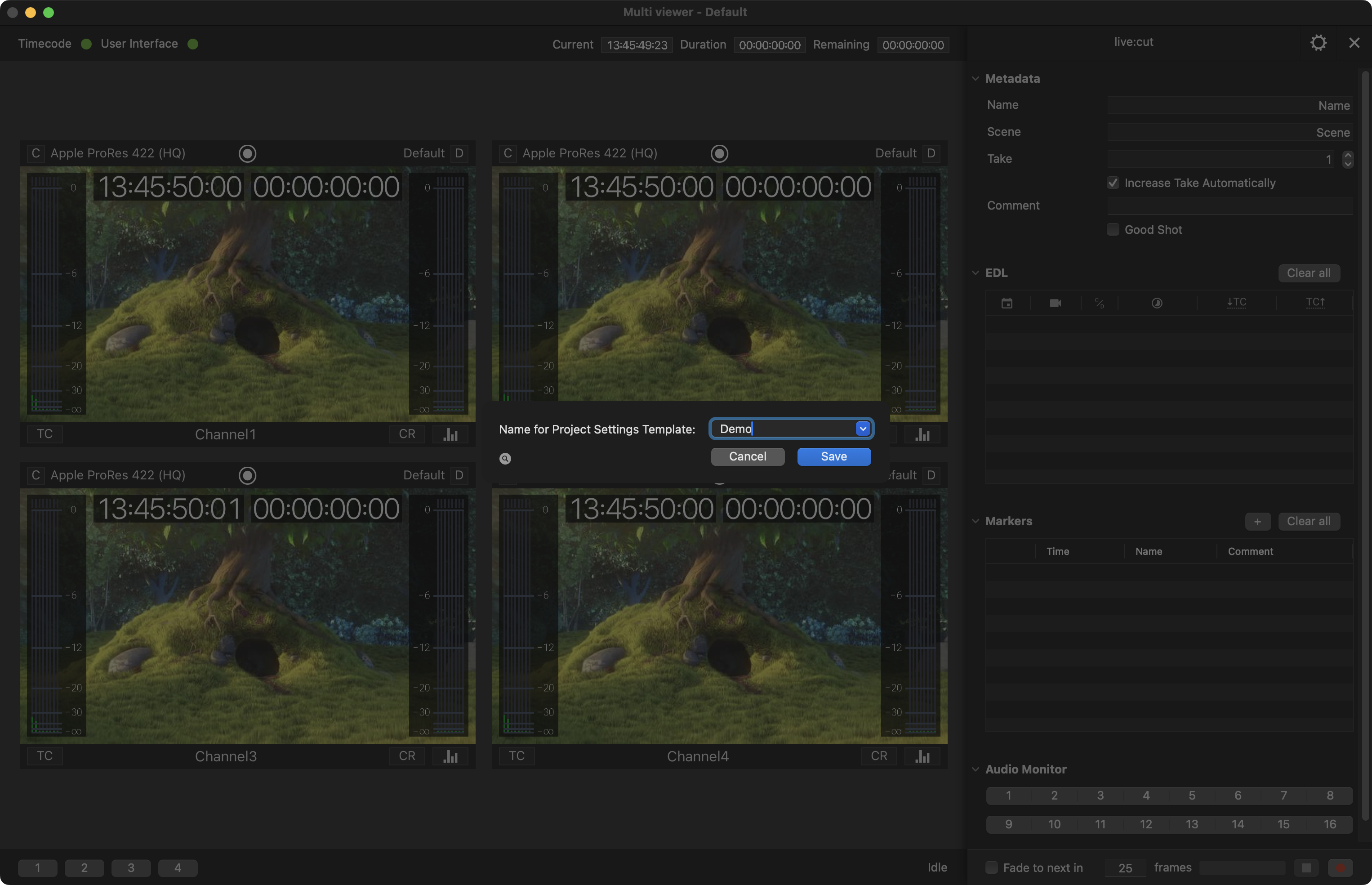
Task: Click the EDL calendar column icon
Action: coord(1007,303)
